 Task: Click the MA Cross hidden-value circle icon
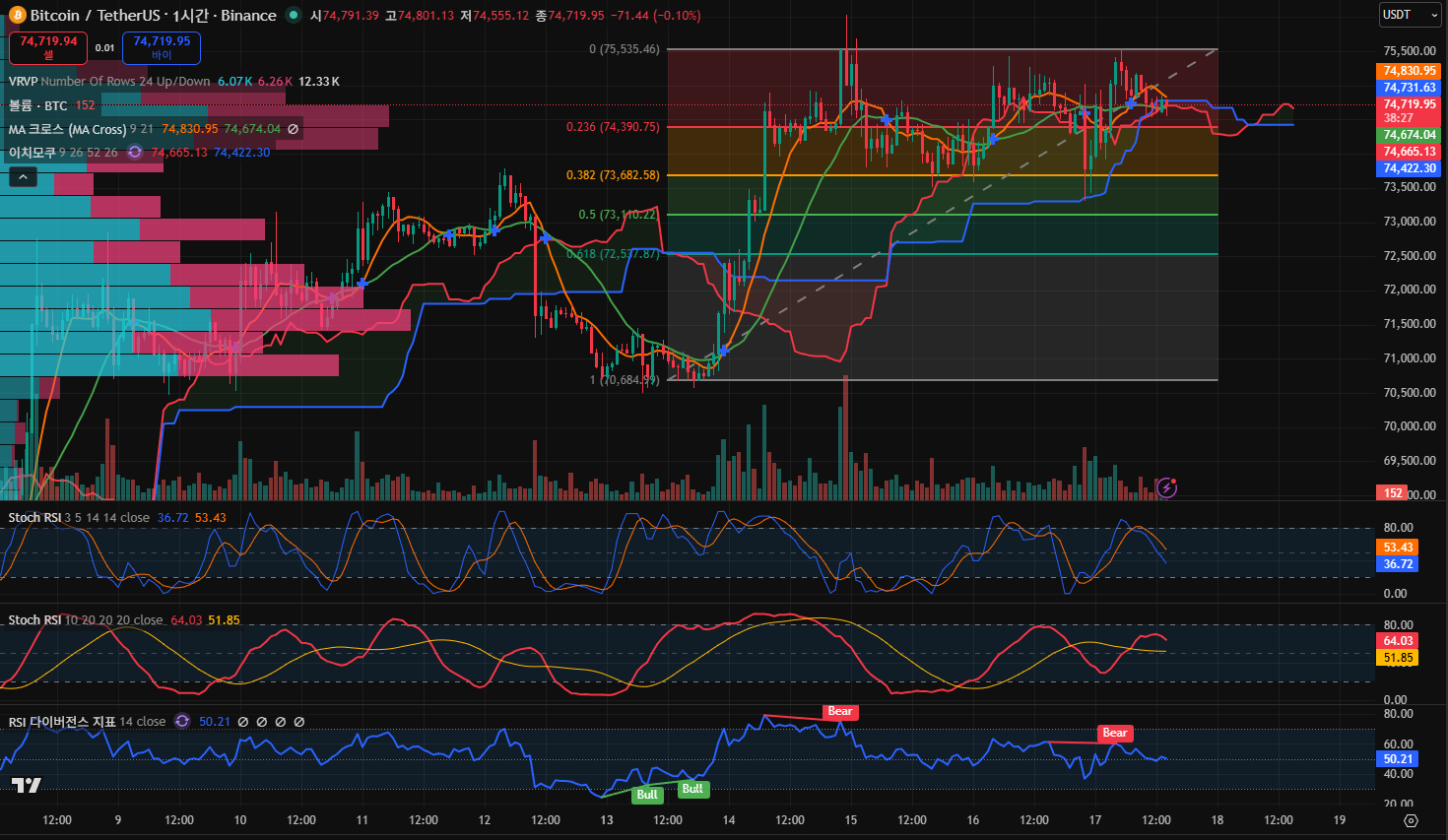coord(293,129)
